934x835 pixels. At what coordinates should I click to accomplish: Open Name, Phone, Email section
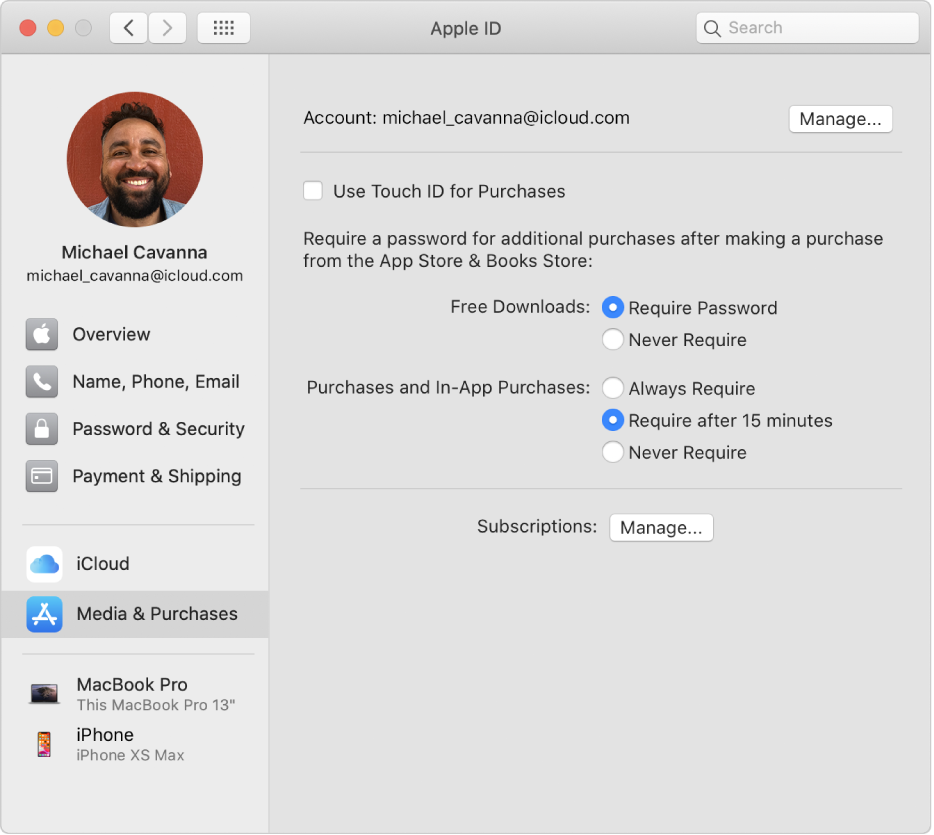135,381
